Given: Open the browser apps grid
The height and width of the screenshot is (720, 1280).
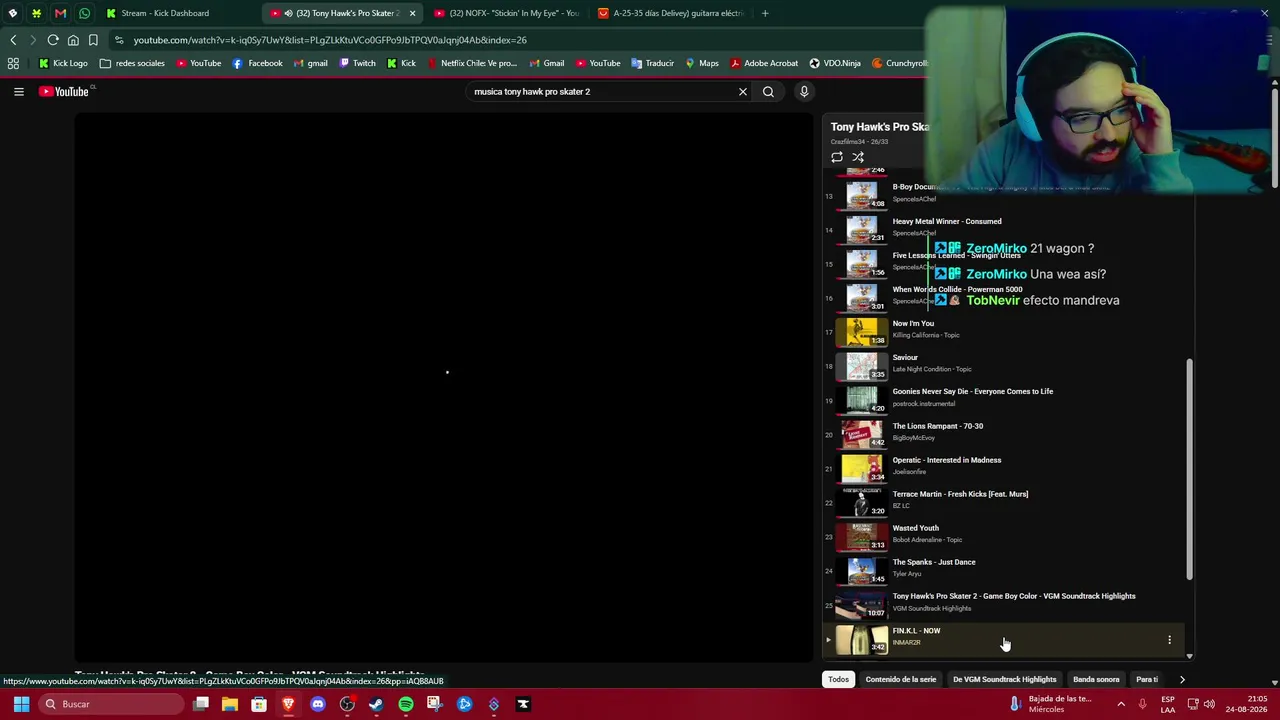Looking at the screenshot, I should [13, 63].
